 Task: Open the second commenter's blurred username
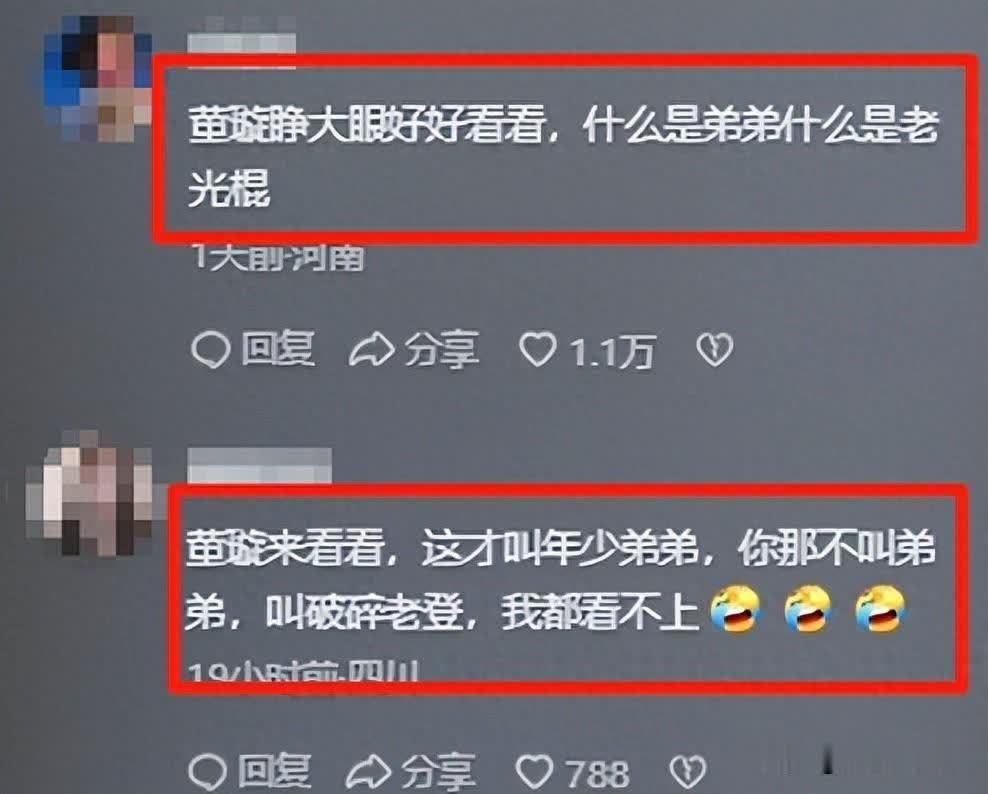260,465
